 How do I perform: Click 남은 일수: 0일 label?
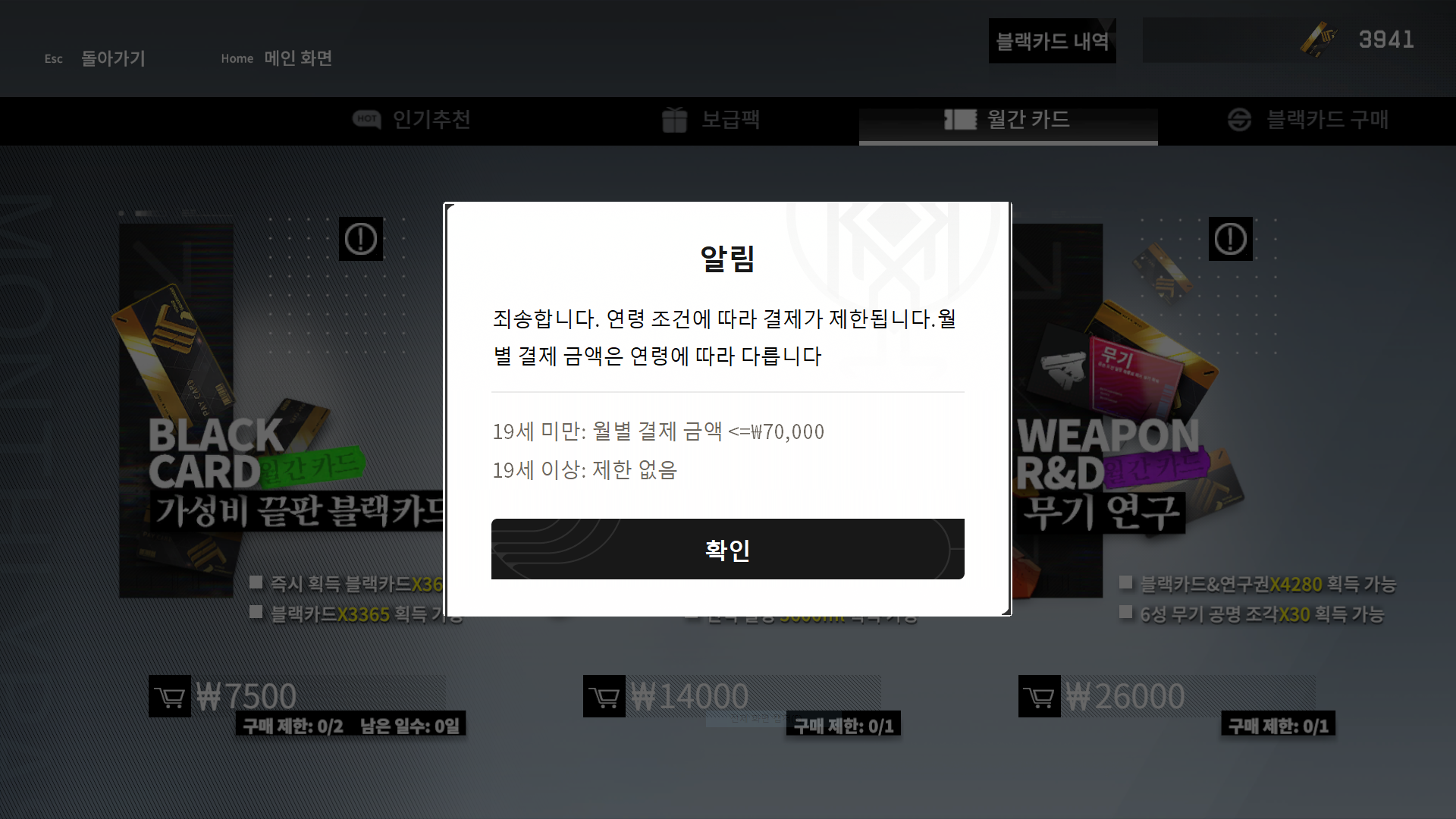(x=410, y=726)
